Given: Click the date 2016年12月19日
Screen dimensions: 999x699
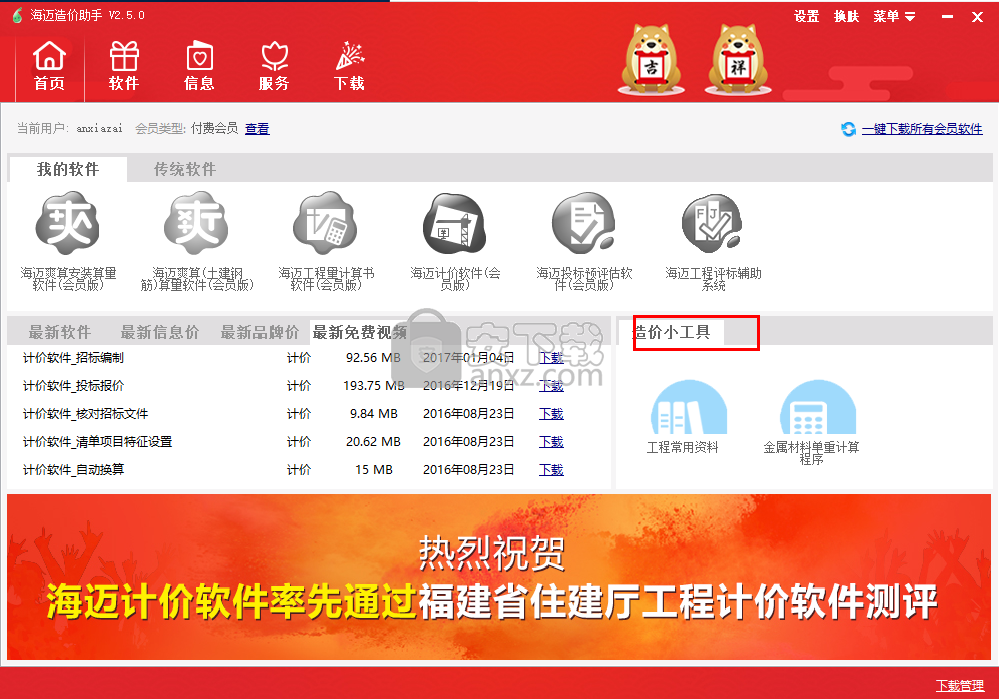Looking at the screenshot, I should pyautogui.click(x=468, y=386).
